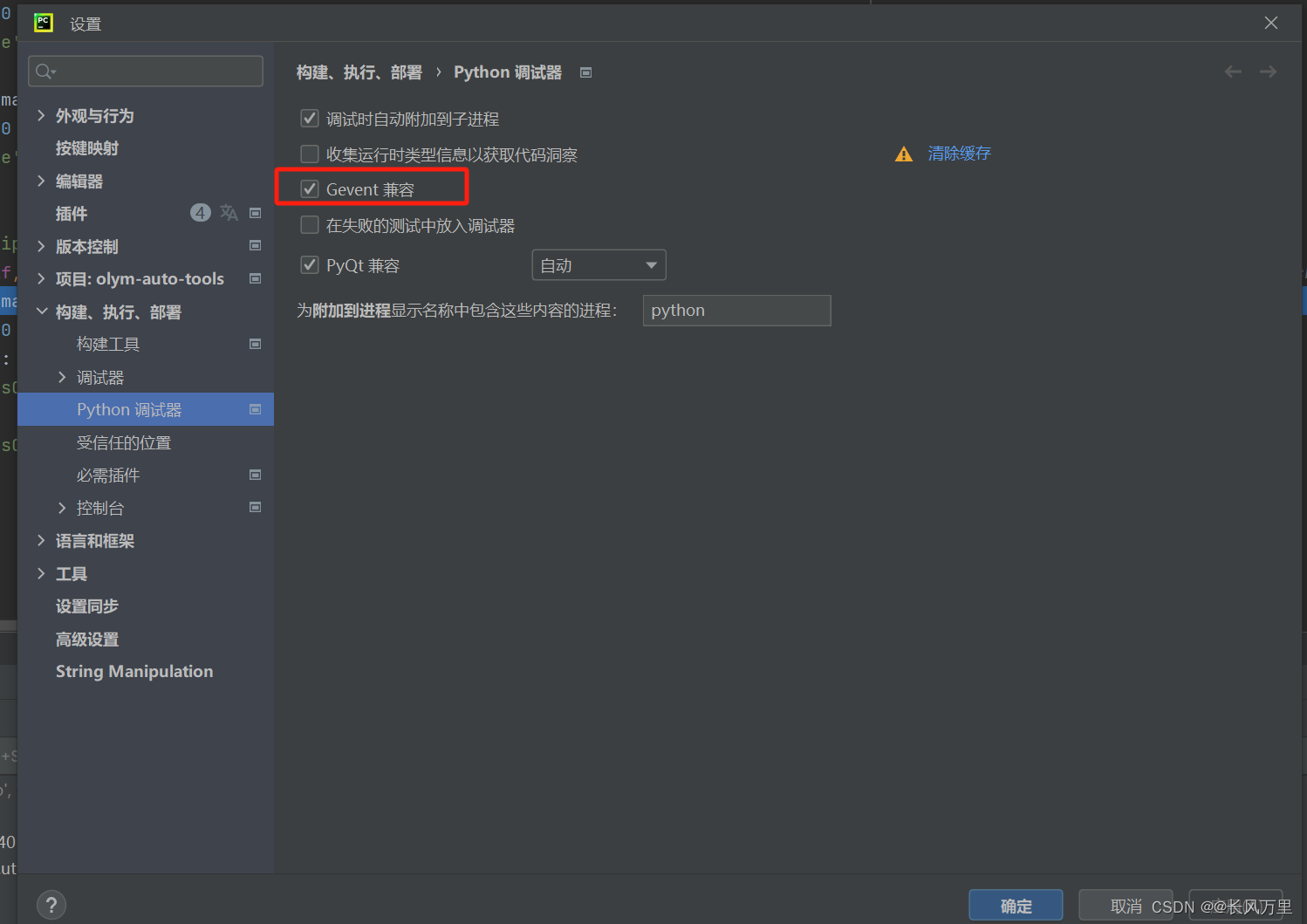The width and height of the screenshot is (1307, 924).
Task: Click the project-level marker on Python 调试器 row
Action: pos(256,409)
